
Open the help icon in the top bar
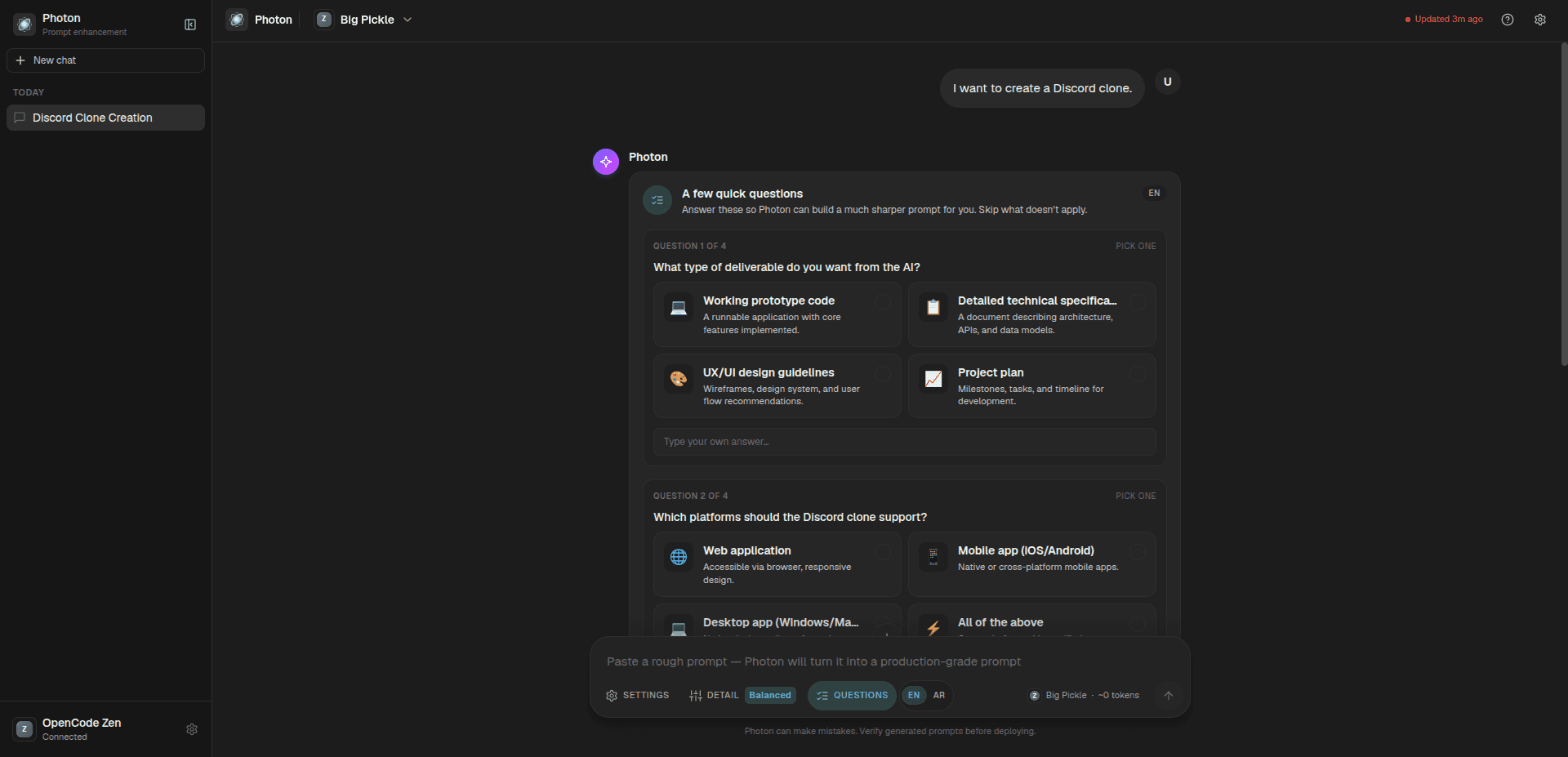coord(1508,20)
